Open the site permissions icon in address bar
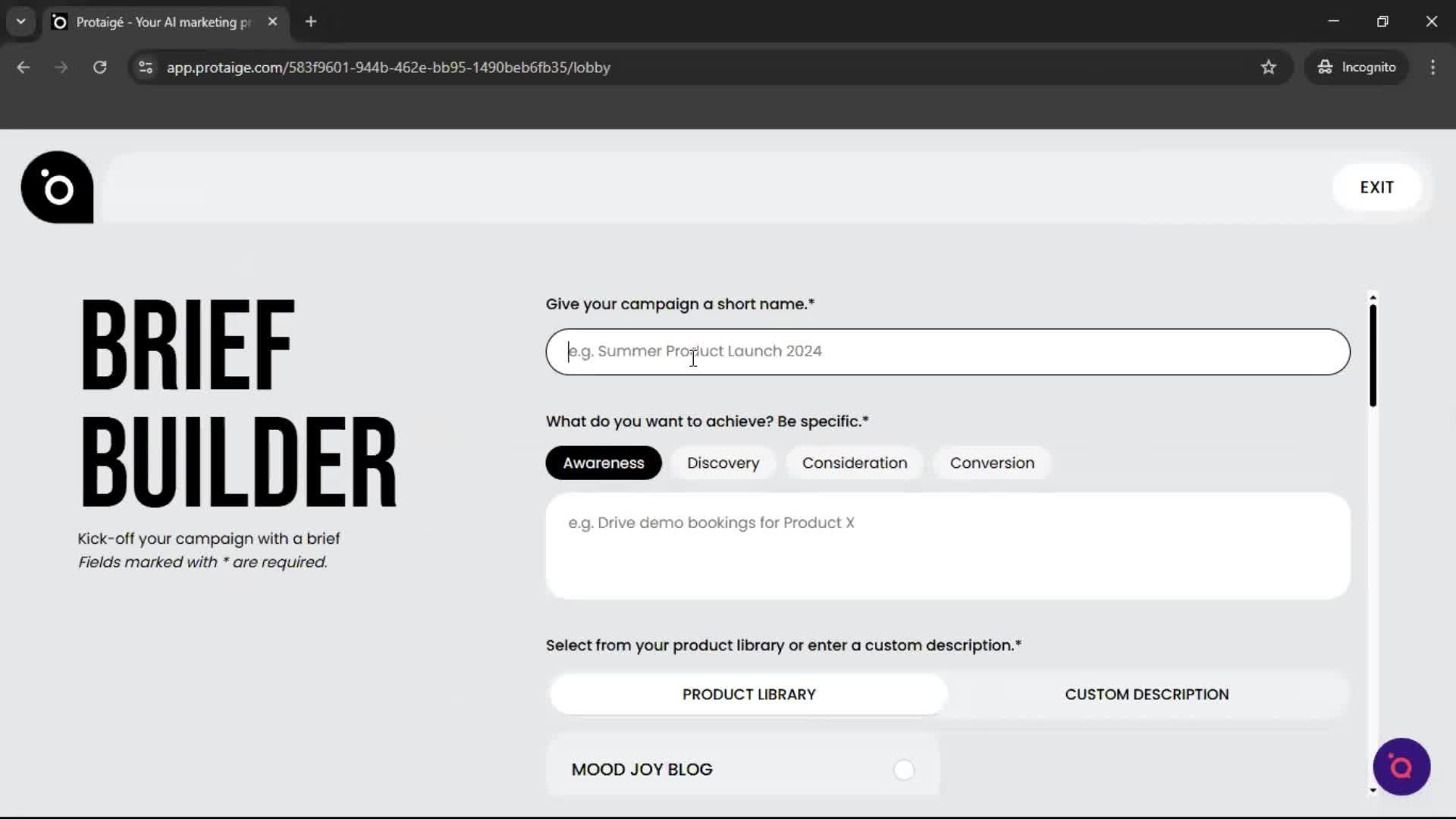Image resolution: width=1456 pixels, height=819 pixels. coord(145,67)
